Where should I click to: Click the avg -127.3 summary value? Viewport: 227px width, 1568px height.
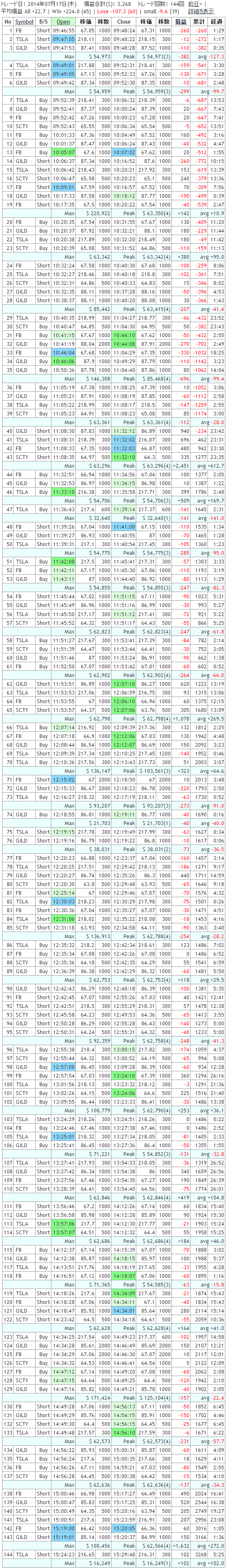pos(213,57)
